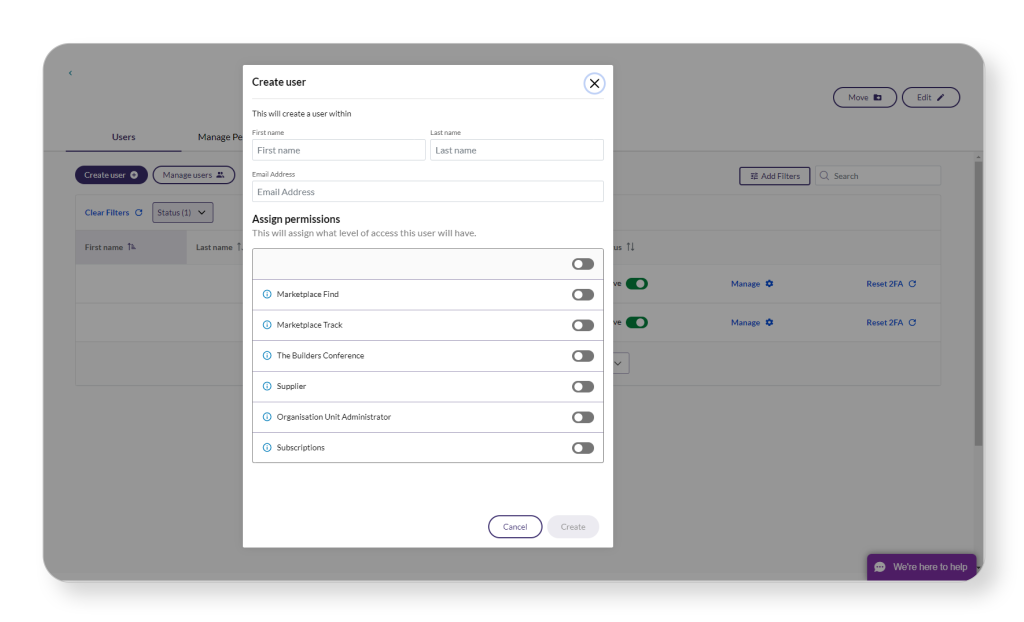1024x622 pixels.
Task: Open the chat widget saying We're here to help
Action: pyautogui.click(x=920, y=566)
